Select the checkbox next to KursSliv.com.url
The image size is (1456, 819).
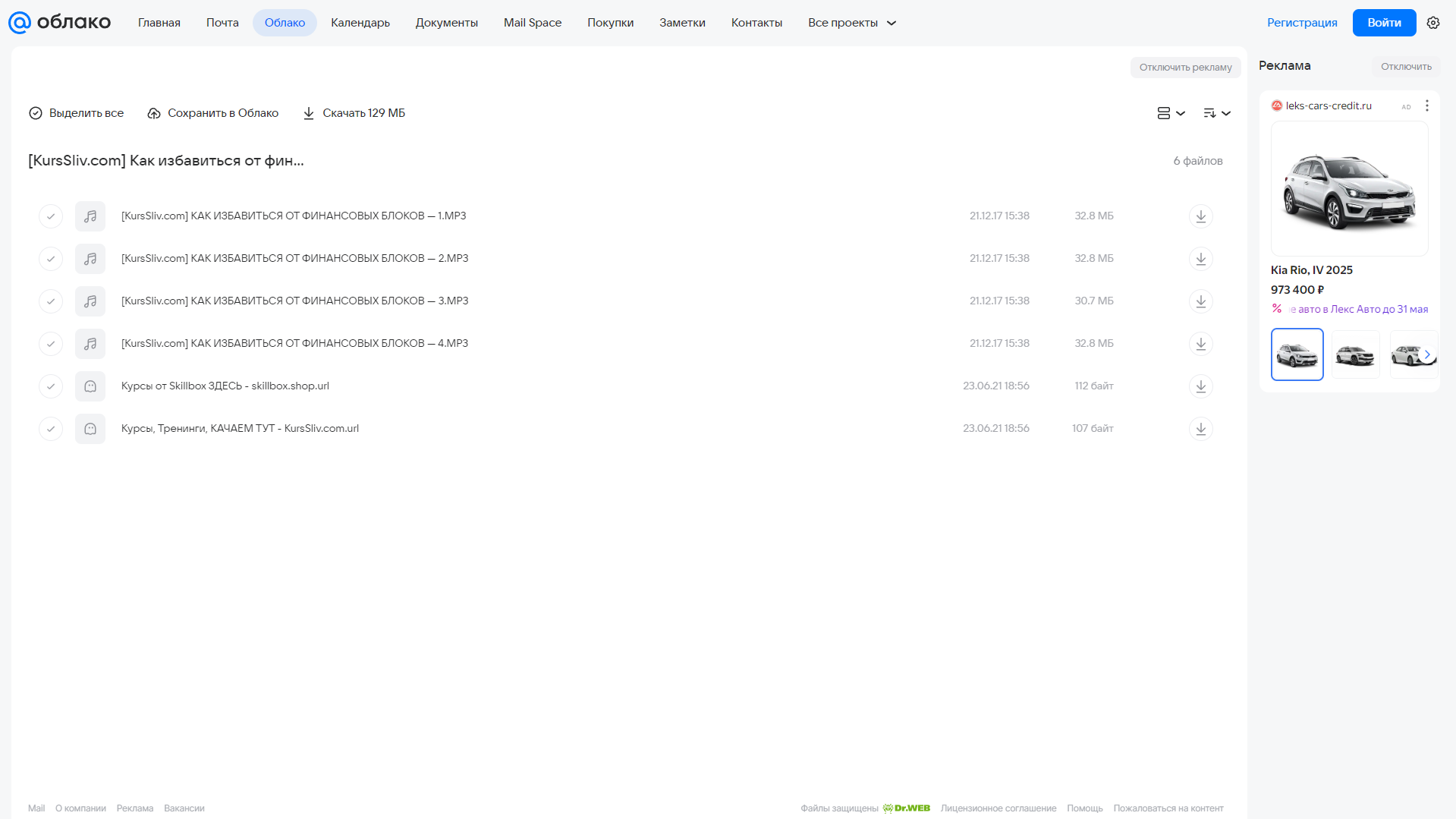[51, 429]
